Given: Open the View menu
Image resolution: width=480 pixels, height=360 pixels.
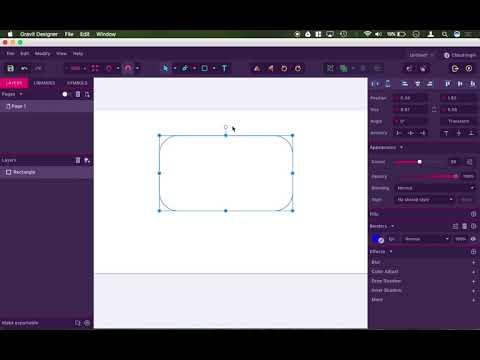Looking at the screenshot, I should [61, 54].
